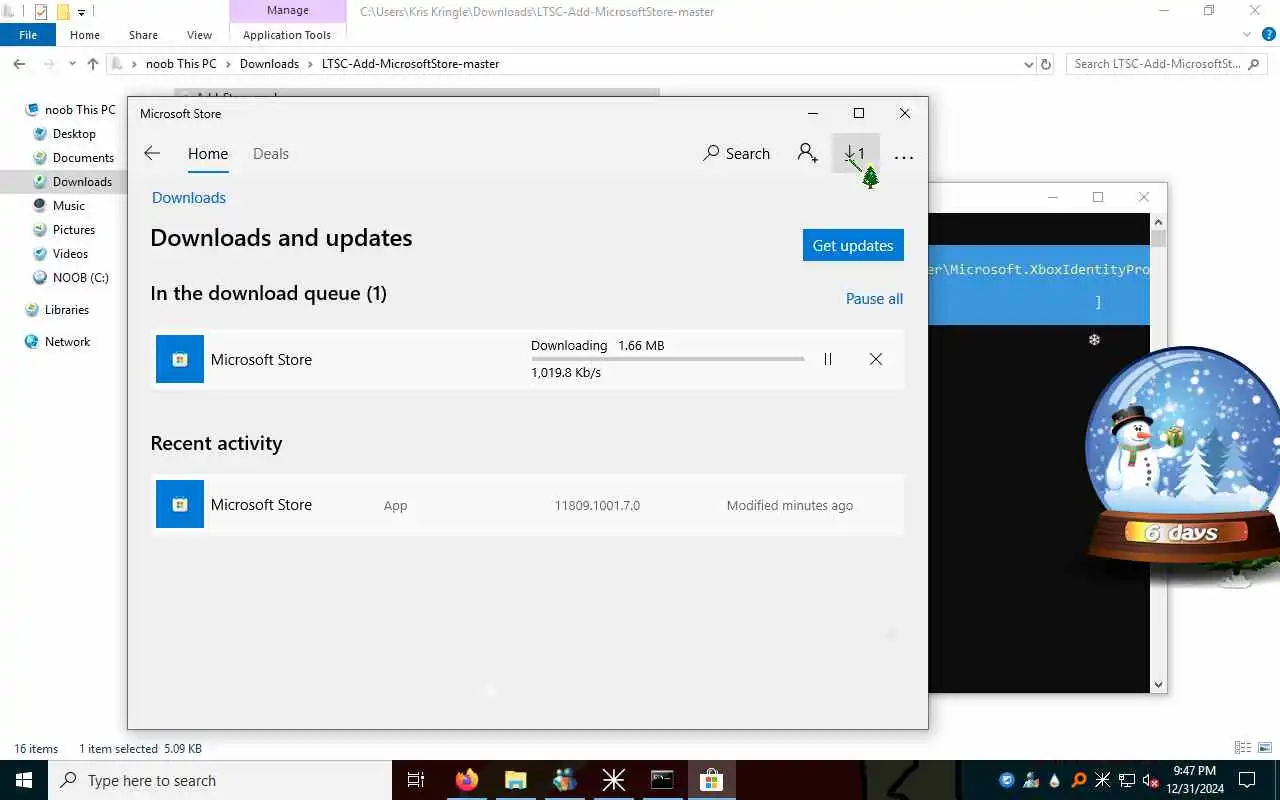Click the Pause all link

click(x=874, y=299)
